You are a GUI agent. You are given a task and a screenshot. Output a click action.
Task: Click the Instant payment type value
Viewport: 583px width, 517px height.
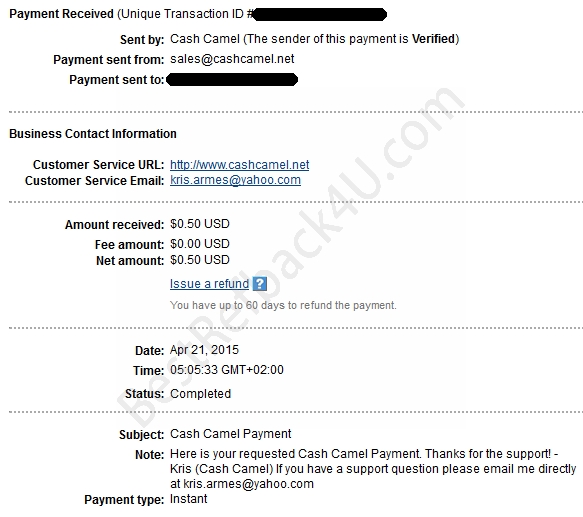(x=189, y=499)
